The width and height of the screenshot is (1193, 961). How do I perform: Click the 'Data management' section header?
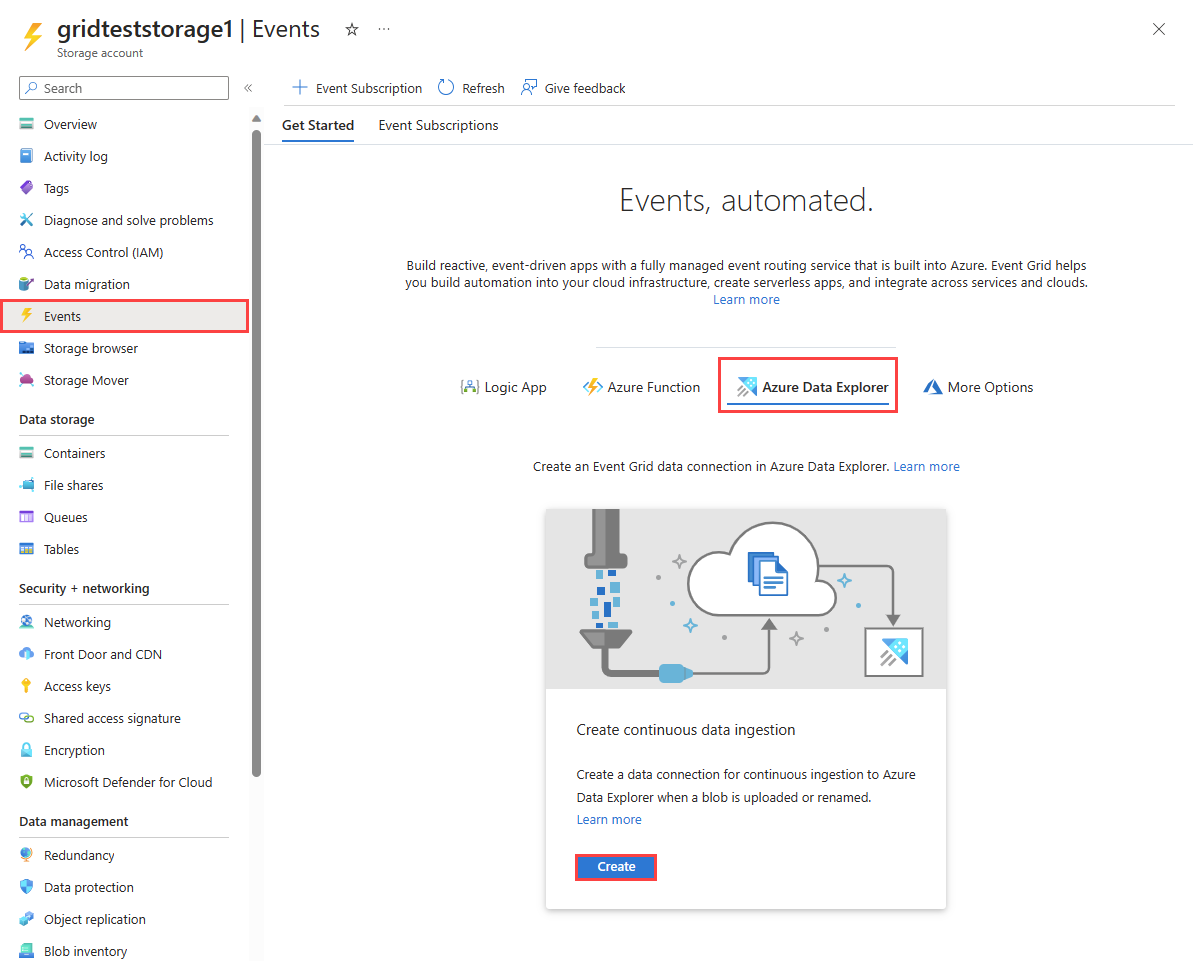click(74, 821)
